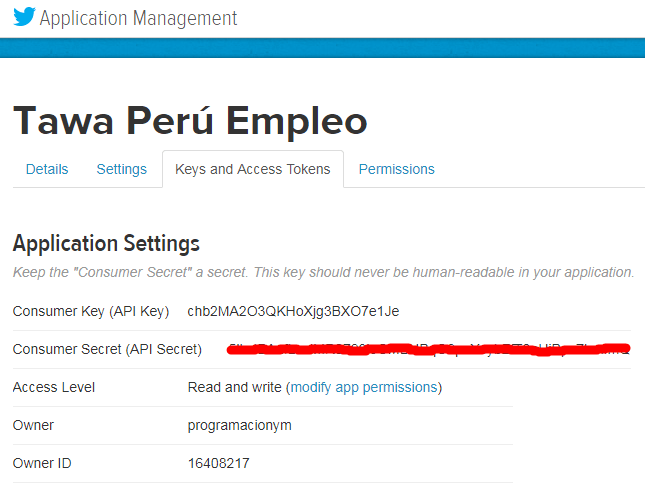The width and height of the screenshot is (645, 489).
Task: Click the Read and write text
Action: (x=234, y=387)
